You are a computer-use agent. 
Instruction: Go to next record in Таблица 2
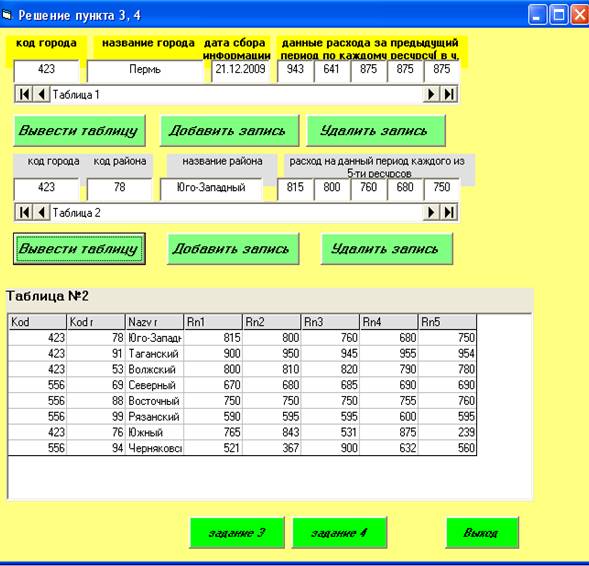(431, 213)
